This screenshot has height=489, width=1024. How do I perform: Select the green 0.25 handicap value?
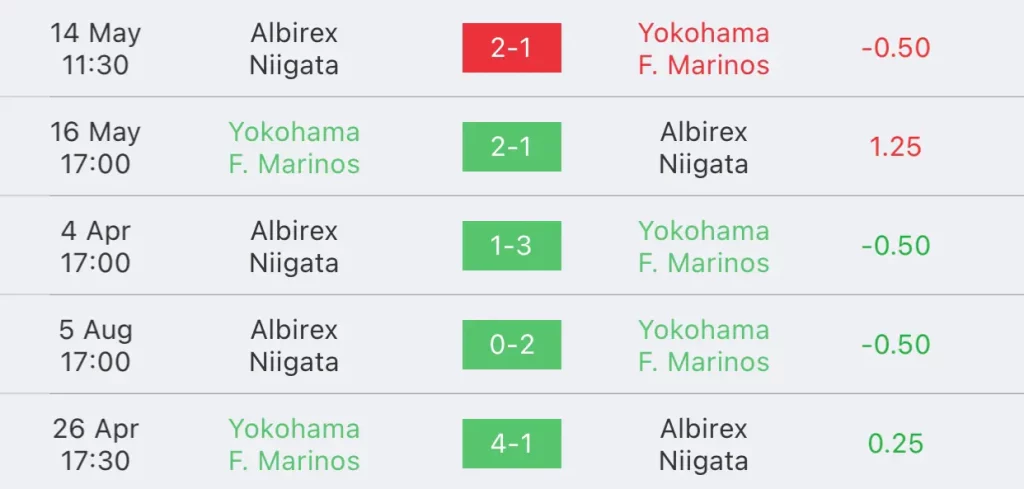coord(895,444)
